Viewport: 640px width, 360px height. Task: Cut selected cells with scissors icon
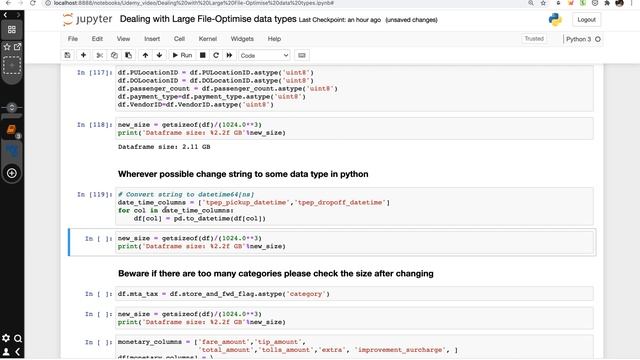tap(99, 55)
